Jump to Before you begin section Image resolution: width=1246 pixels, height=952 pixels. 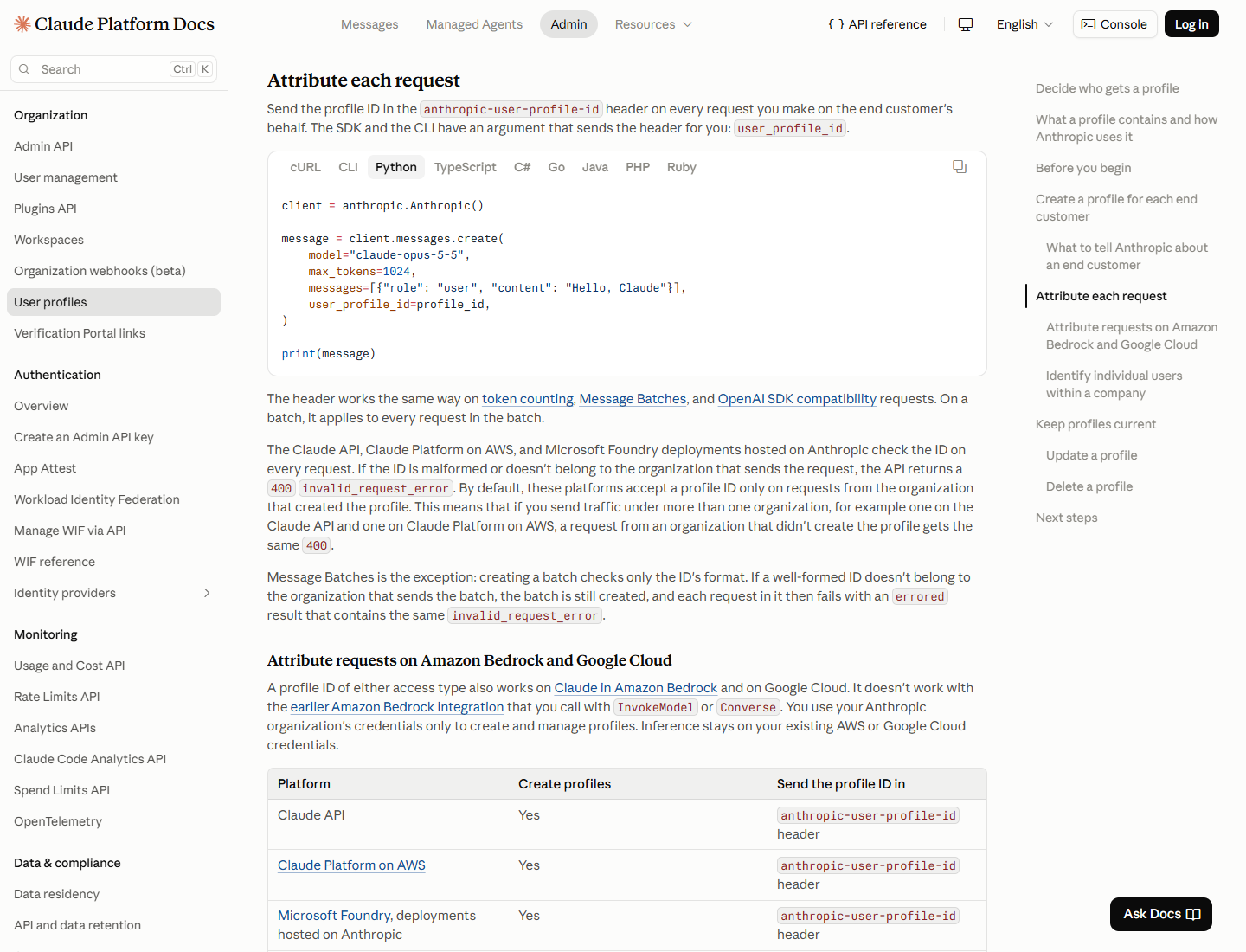click(1083, 168)
